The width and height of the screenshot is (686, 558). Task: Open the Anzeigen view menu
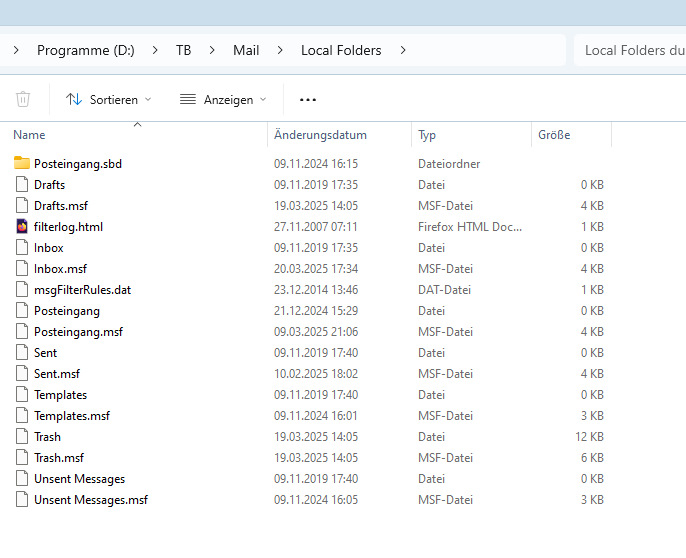[223, 100]
